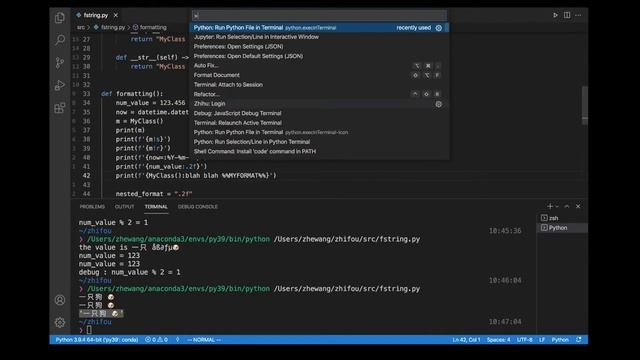The width and height of the screenshot is (640, 360).
Task: Maximize the terminal panel with chevron
Action: coord(567,207)
